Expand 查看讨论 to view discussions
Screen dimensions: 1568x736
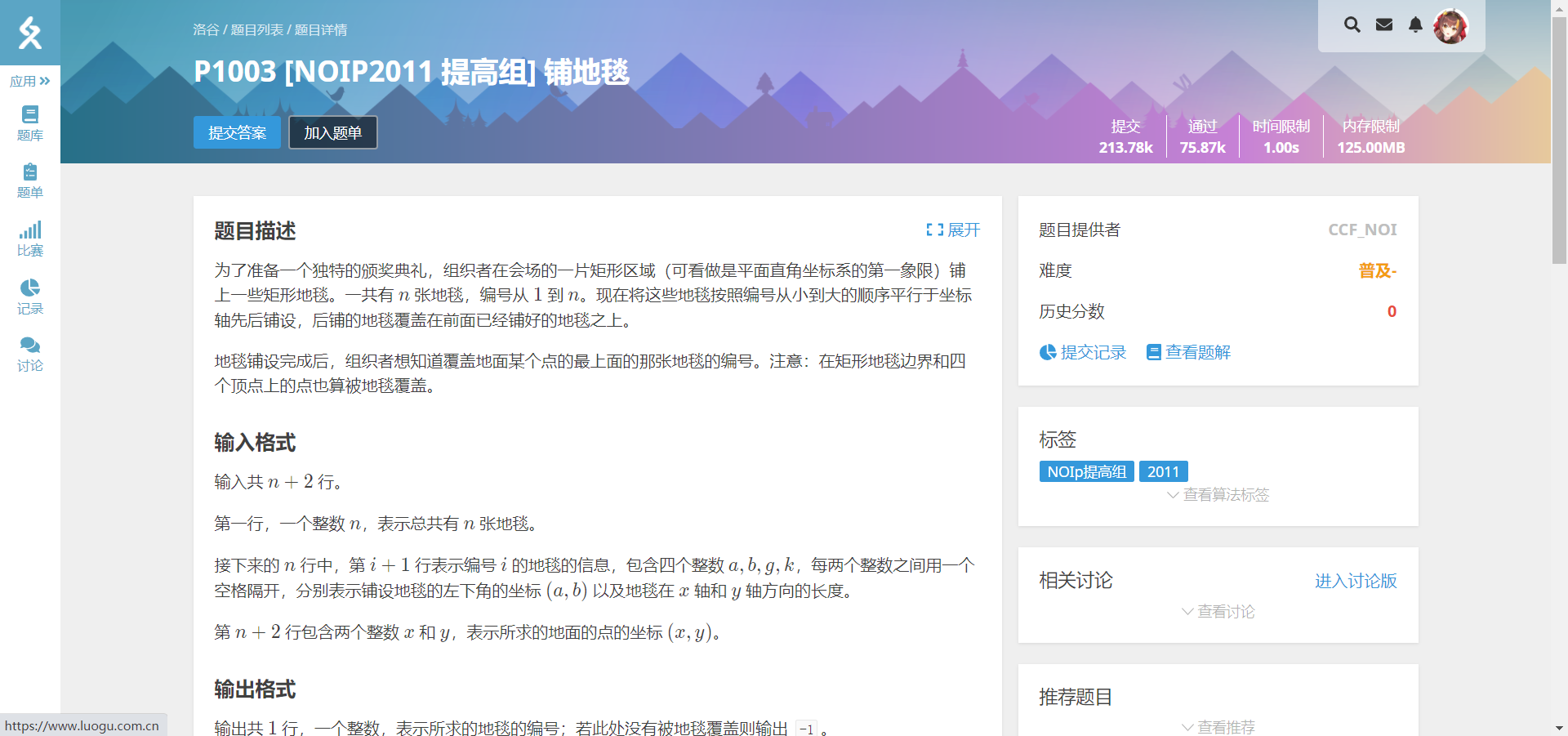coord(1217,611)
